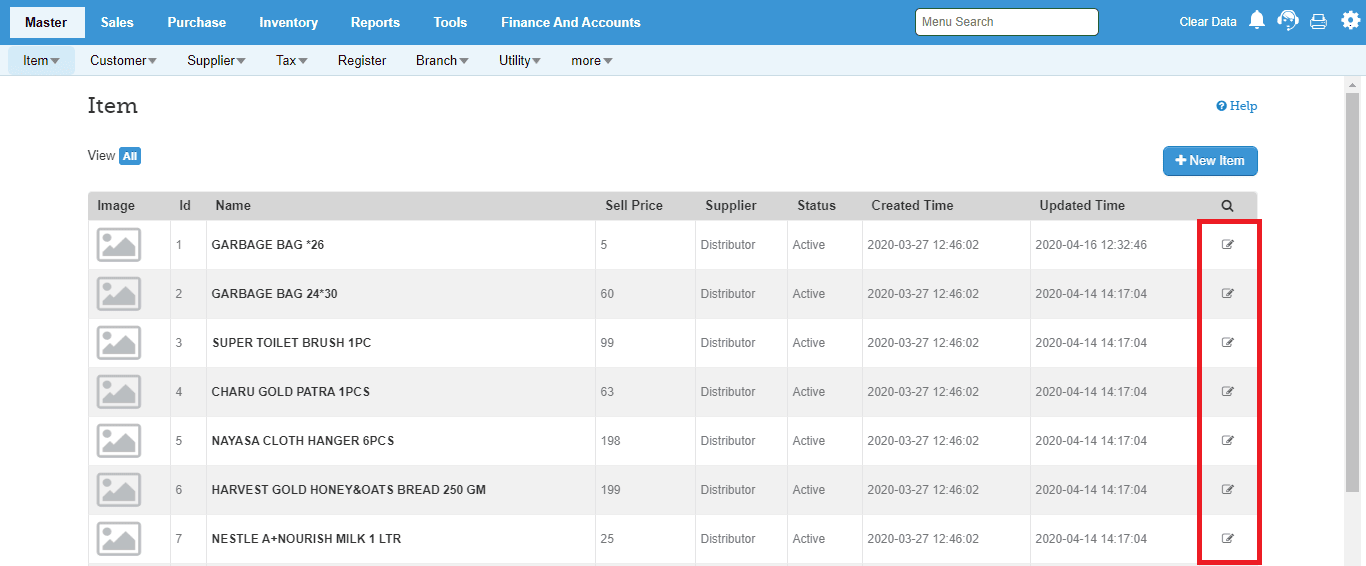The width and height of the screenshot is (1366, 566).
Task: Select item name NESTLE A+NOURISH MILK 1 LTR
Action: coord(306,539)
